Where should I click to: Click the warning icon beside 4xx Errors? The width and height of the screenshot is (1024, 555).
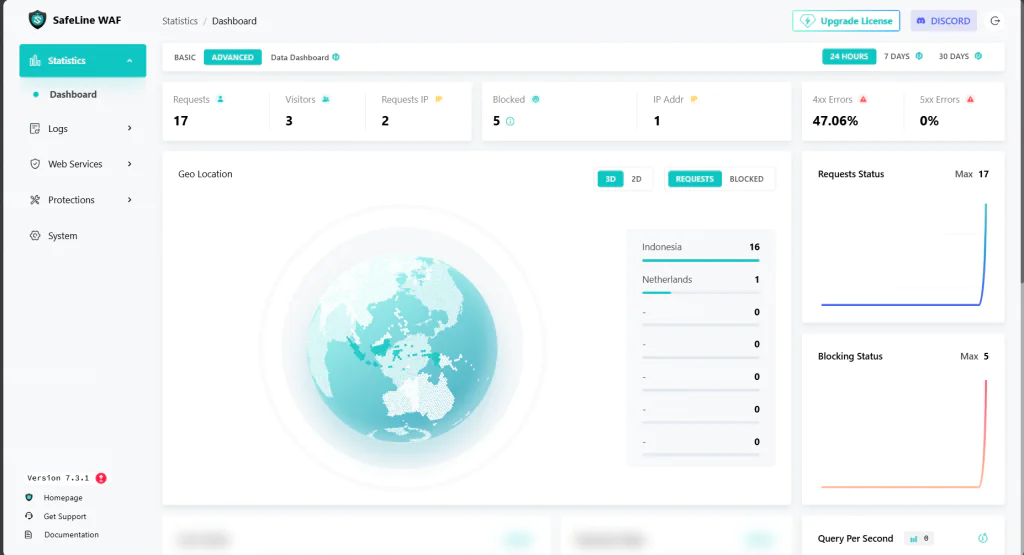863,99
